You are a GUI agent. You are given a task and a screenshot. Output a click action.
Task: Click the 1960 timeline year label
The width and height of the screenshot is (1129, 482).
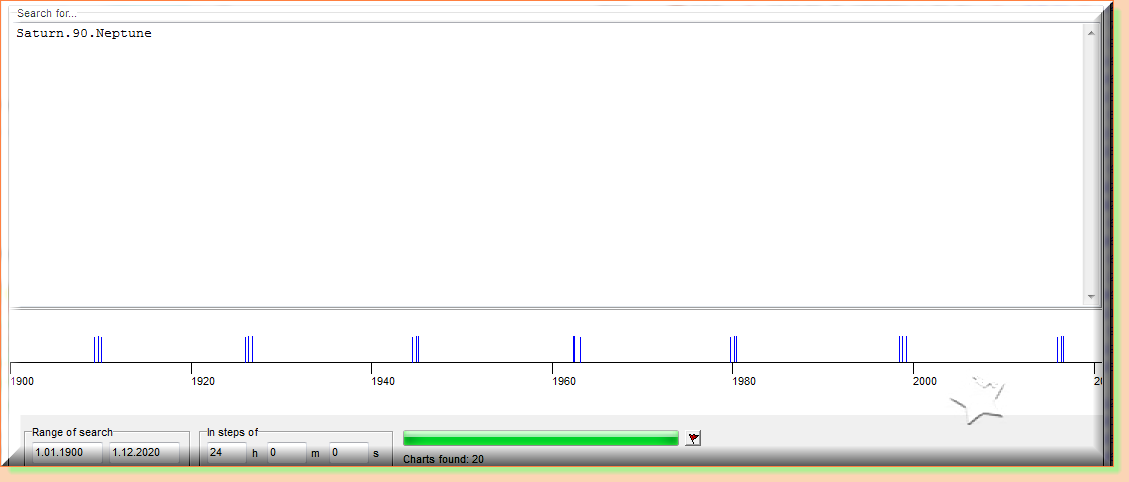[x=564, y=381]
